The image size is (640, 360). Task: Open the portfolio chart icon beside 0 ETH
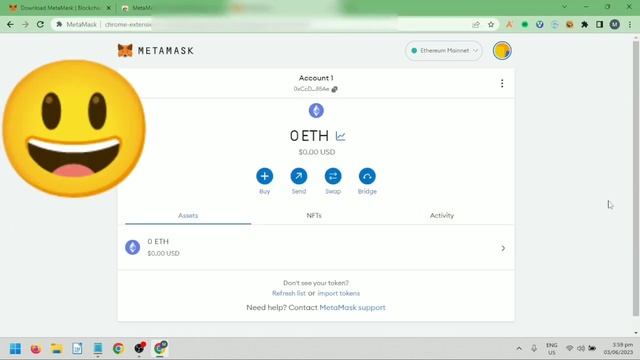340,136
